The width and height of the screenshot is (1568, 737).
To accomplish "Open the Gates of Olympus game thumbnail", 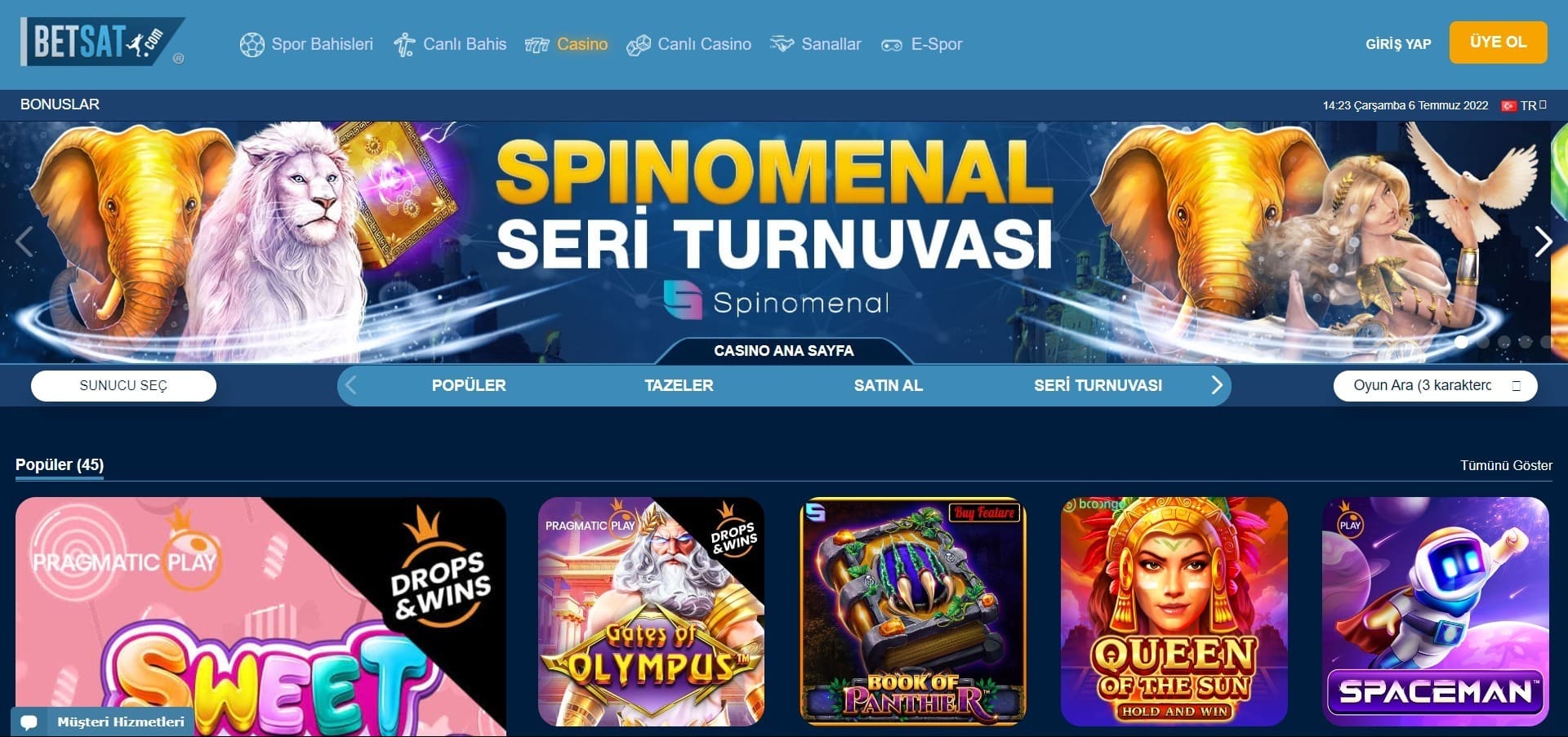I will click(x=652, y=611).
